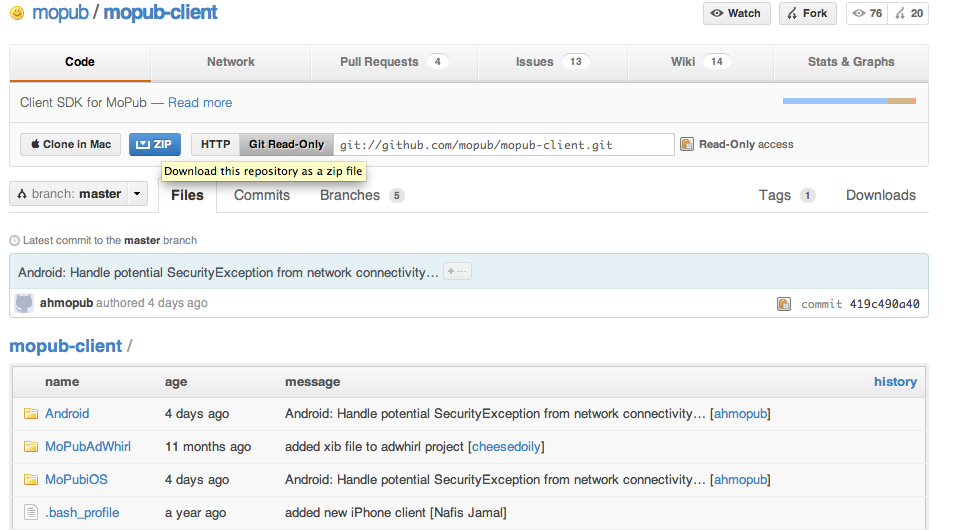Open the Commits subtab
Screen dimensions: 953x530
point(262,195)
